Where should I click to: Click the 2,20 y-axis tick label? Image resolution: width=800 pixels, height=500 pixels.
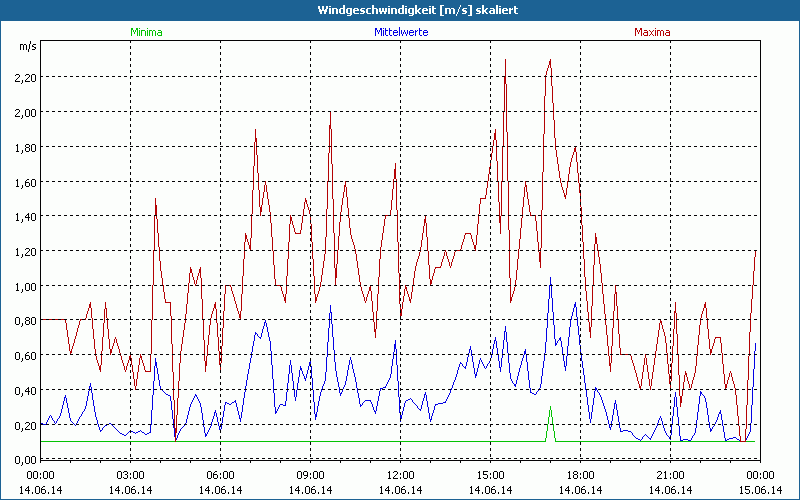pos(26,77)
